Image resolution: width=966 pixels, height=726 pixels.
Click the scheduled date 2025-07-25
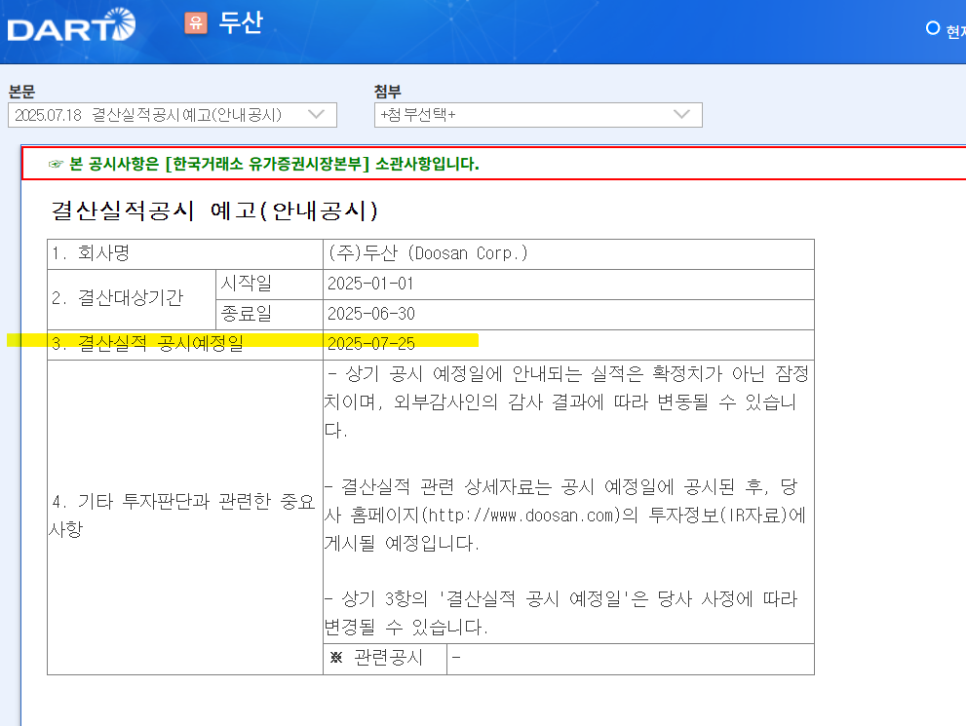[371, 344]
